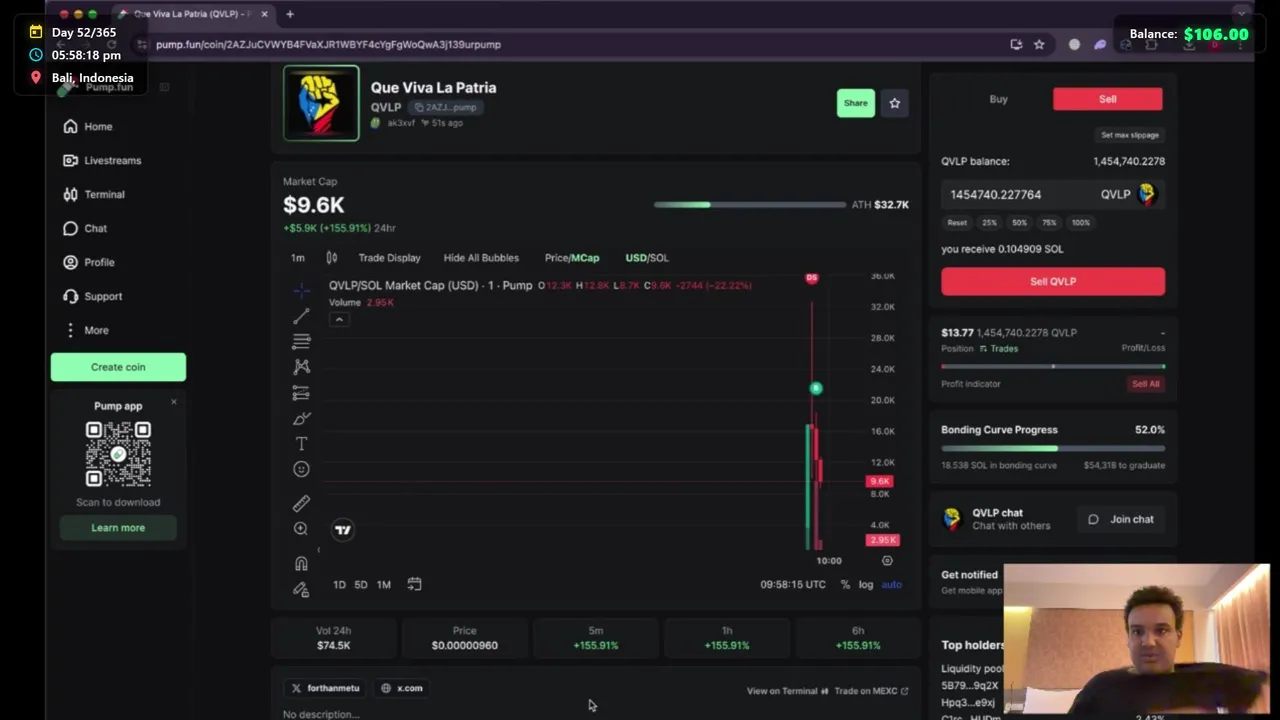Select the forecasting and measurement tool
1280x720 pixels.
click(301, 393)
